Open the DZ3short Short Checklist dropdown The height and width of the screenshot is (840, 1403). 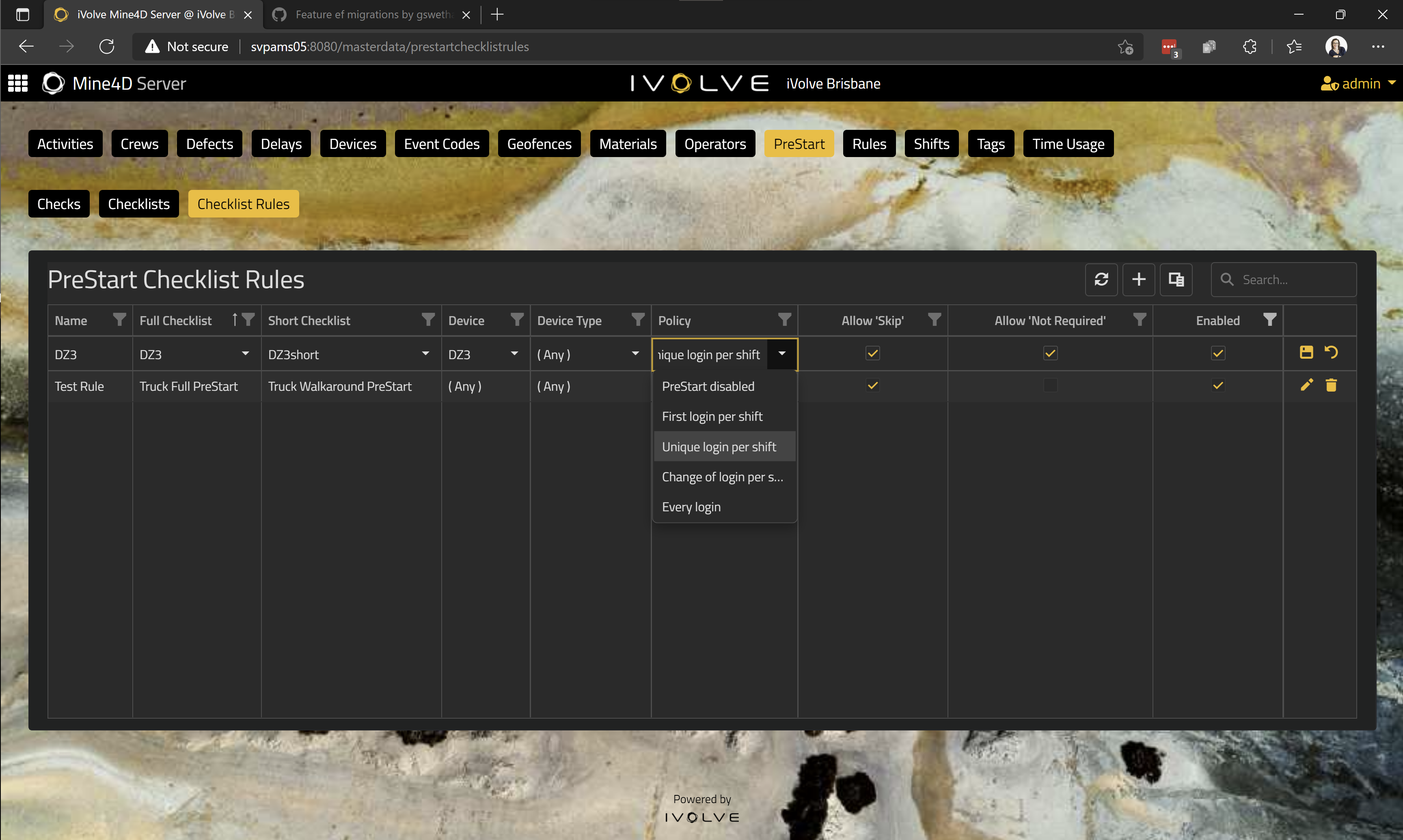pos(425,353)
